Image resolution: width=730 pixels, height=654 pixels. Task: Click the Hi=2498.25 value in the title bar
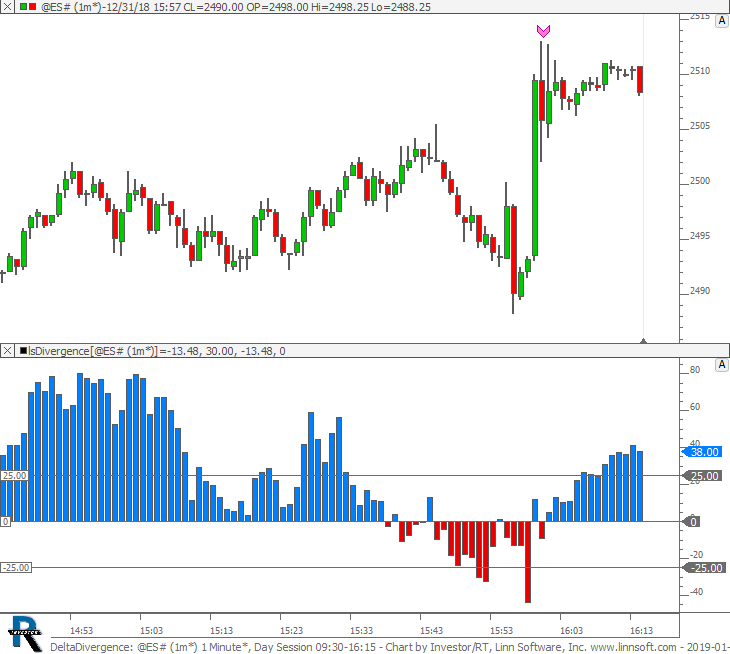click(340, 7)
